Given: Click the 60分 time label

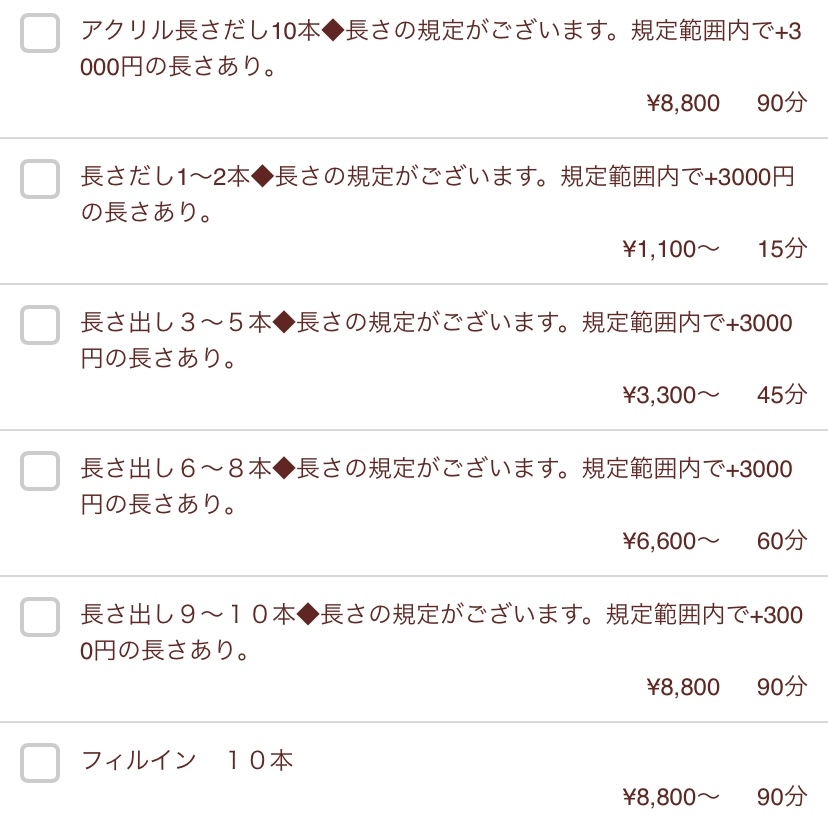Looking at the screenshot, I should point(782,540).
